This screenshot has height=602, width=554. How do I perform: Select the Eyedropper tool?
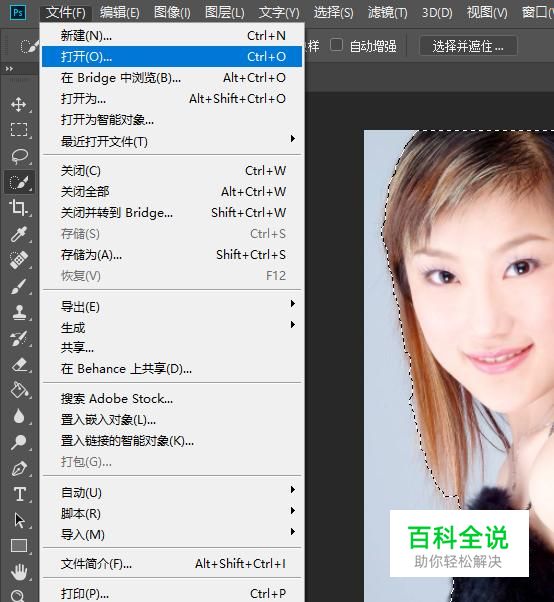[x=18, y=234]
